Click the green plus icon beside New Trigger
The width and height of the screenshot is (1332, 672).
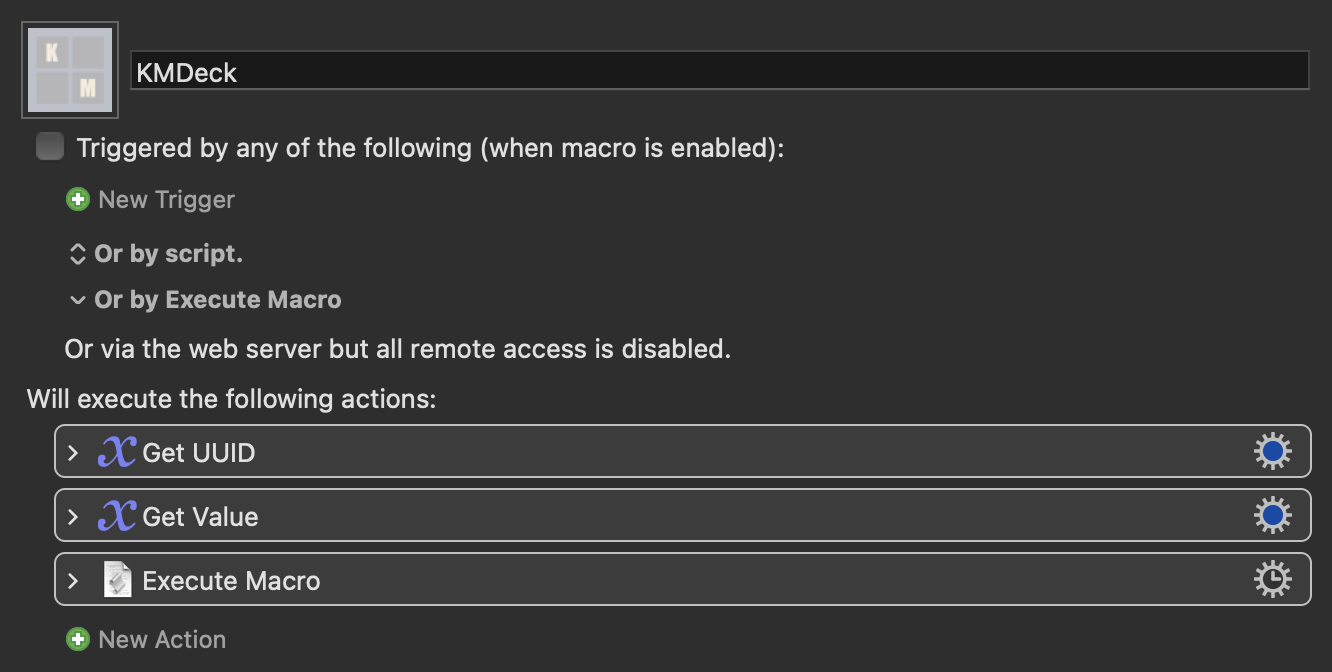pyautogui.click(x=78, y=199)
